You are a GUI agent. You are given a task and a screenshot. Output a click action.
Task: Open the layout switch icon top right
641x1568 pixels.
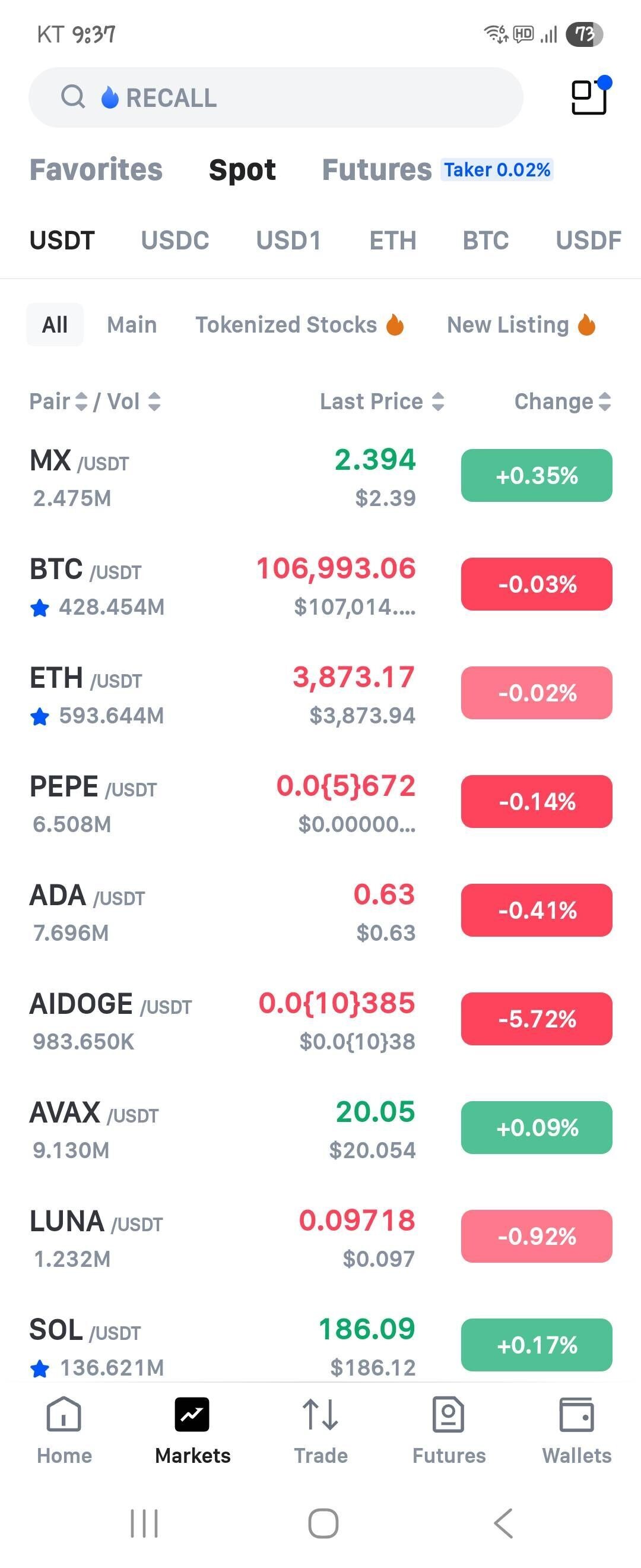pyautogui.click(x=589, y=97)
